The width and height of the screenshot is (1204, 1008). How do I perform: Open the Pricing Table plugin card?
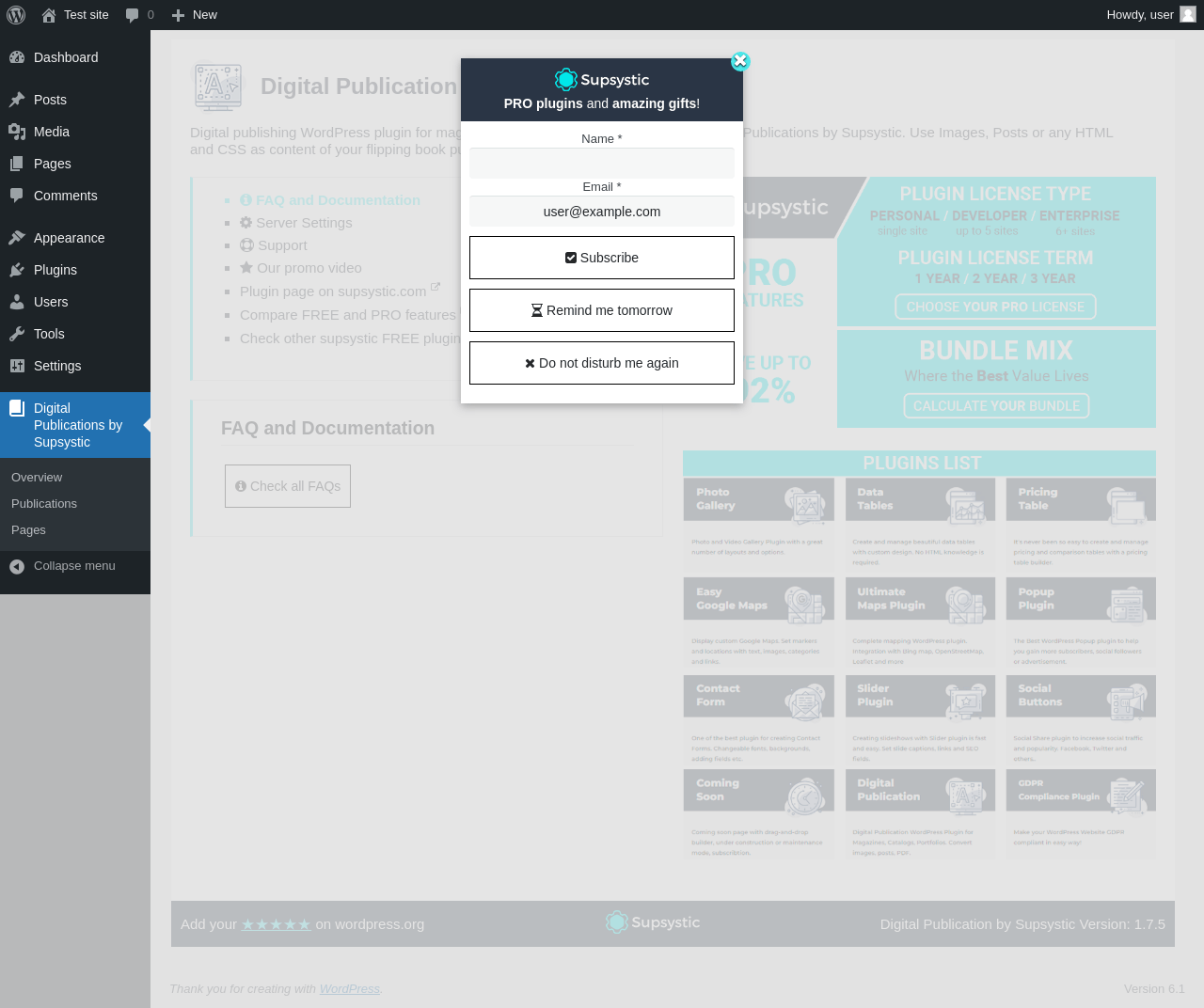pos(1081,523)
